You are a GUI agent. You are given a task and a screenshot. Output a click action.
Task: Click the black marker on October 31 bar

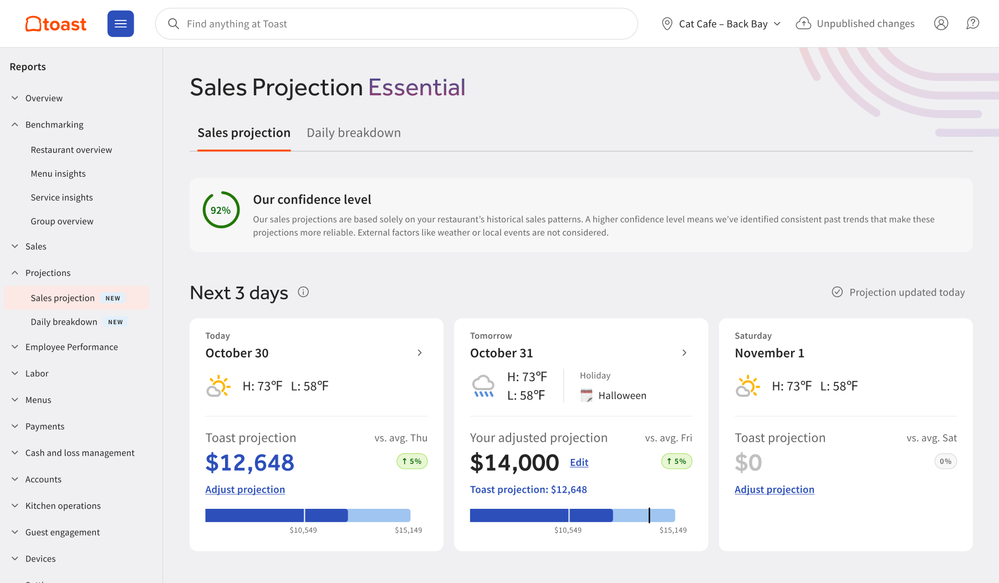click(649, 515)
